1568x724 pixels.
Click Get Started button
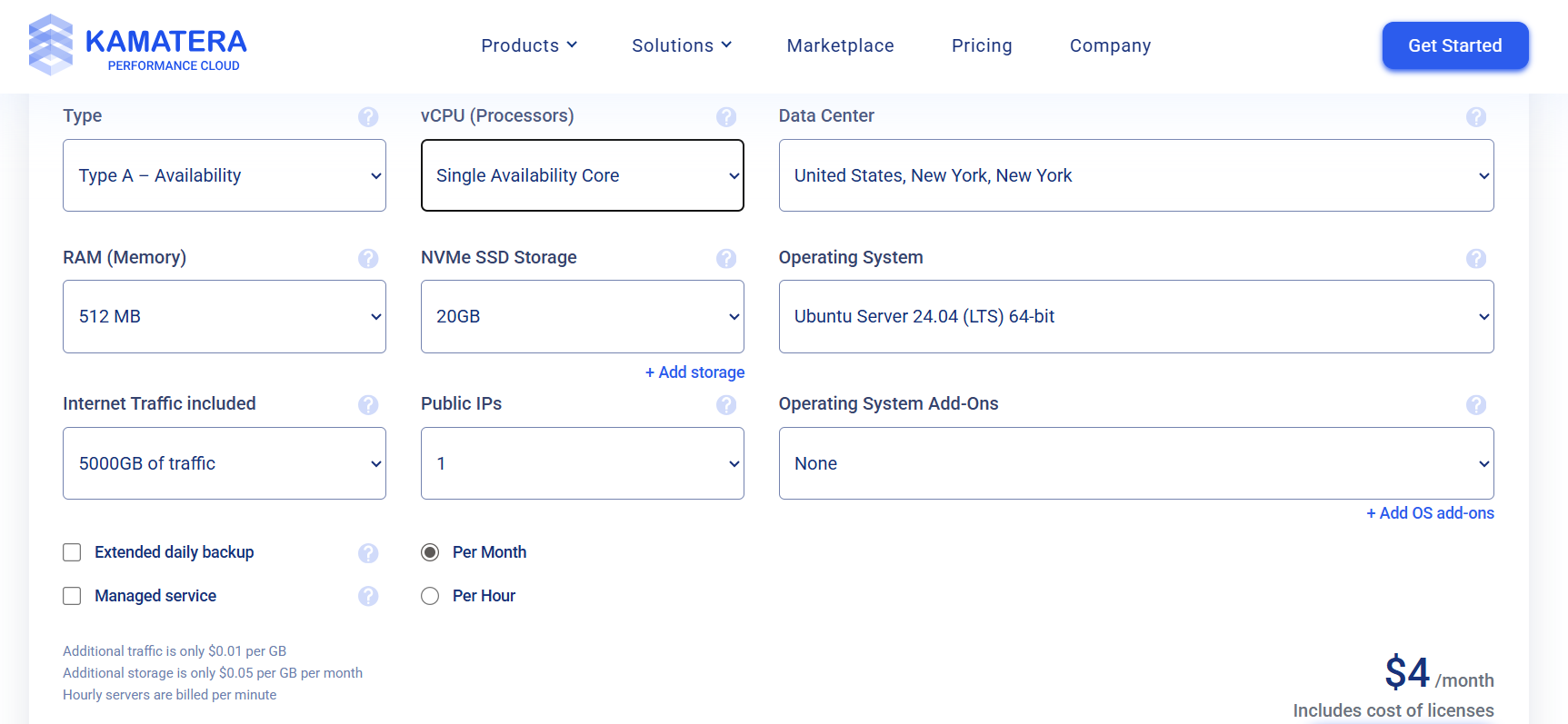[1455, 45]
